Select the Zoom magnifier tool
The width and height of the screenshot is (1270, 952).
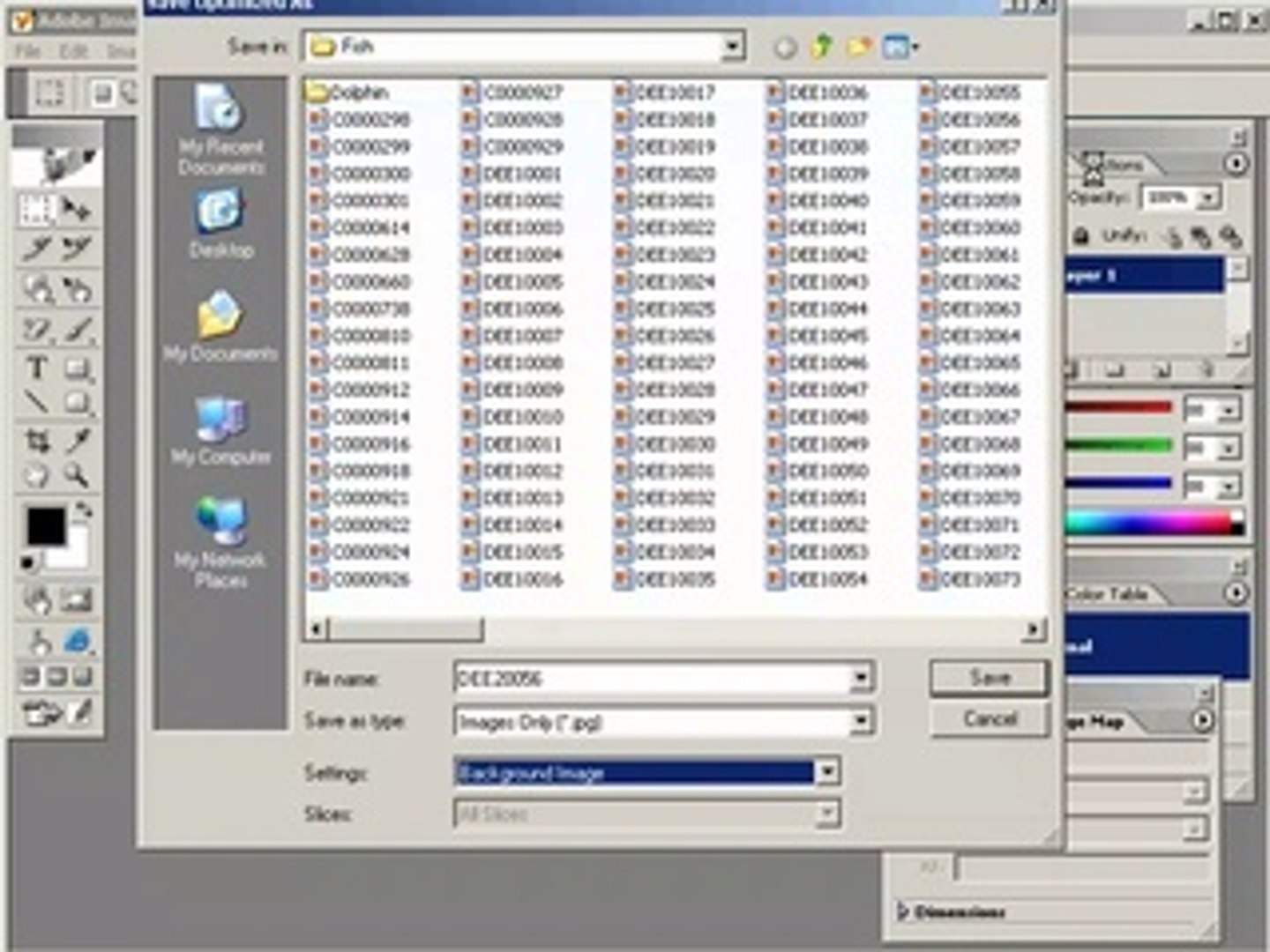tap(78, 476)
